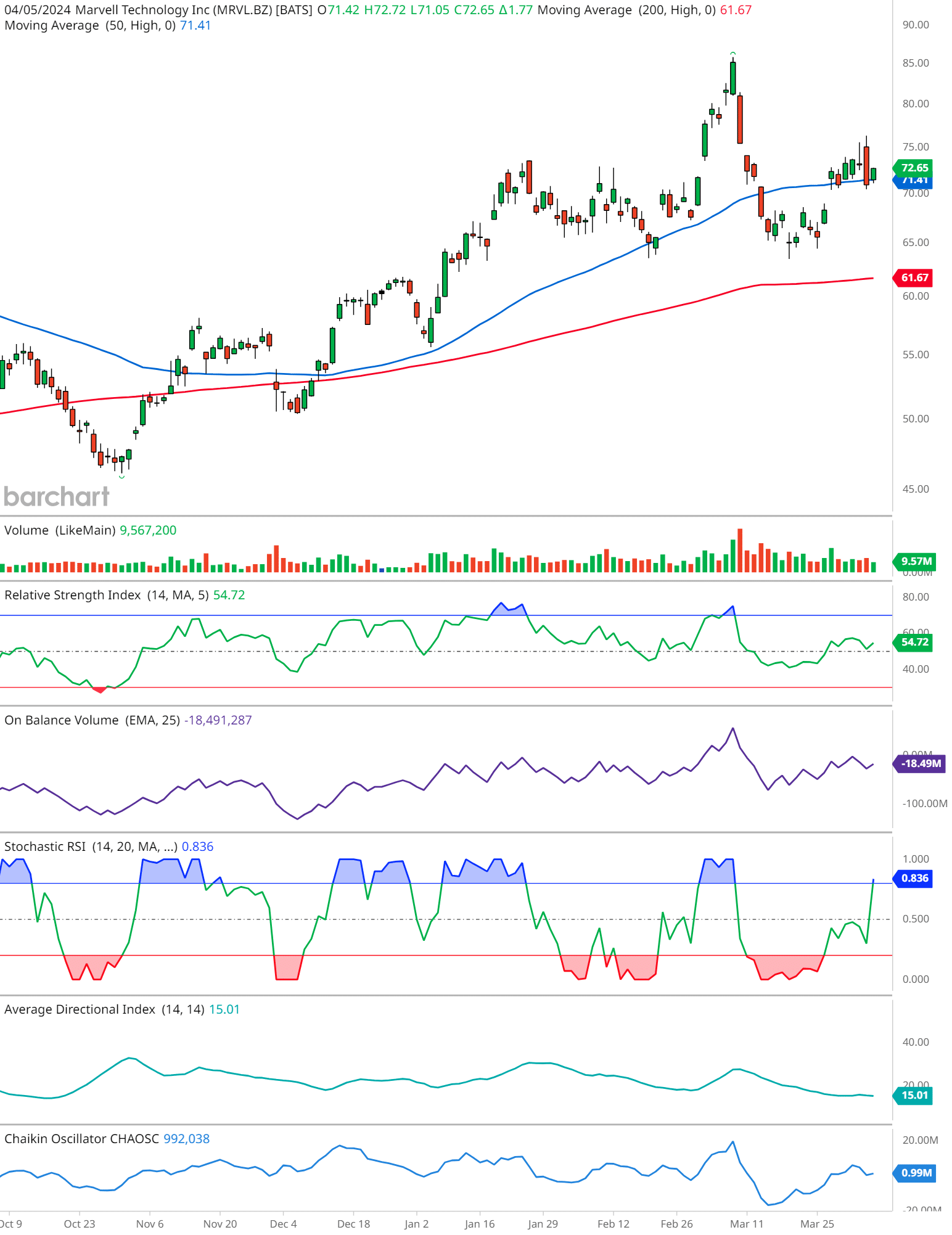Image resolution: width=952 pixels, height=1235 pixels.
Task: Click the 65.00 price axis label
Action: pyautogui.click(x=916, y=242)
